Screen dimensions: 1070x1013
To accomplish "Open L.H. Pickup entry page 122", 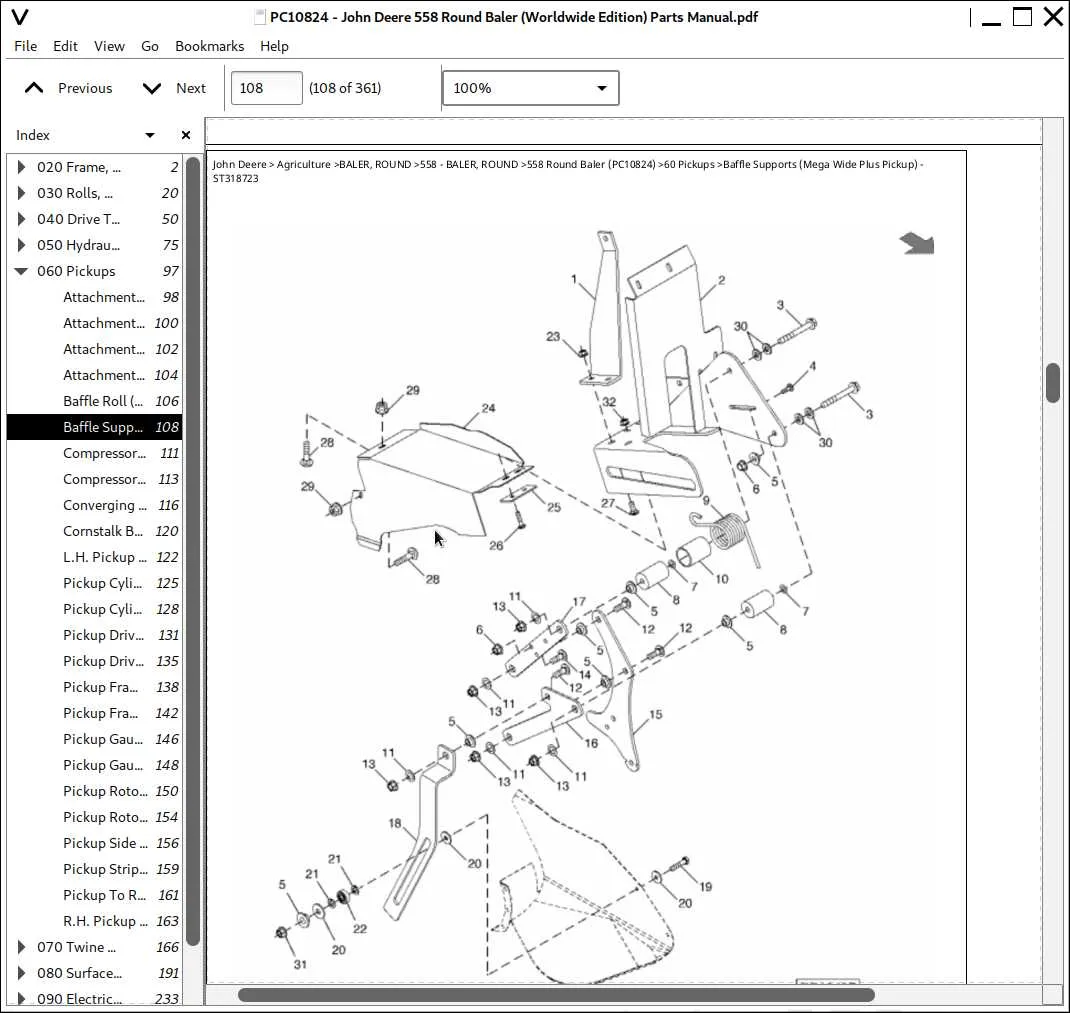I will (94, 557).
